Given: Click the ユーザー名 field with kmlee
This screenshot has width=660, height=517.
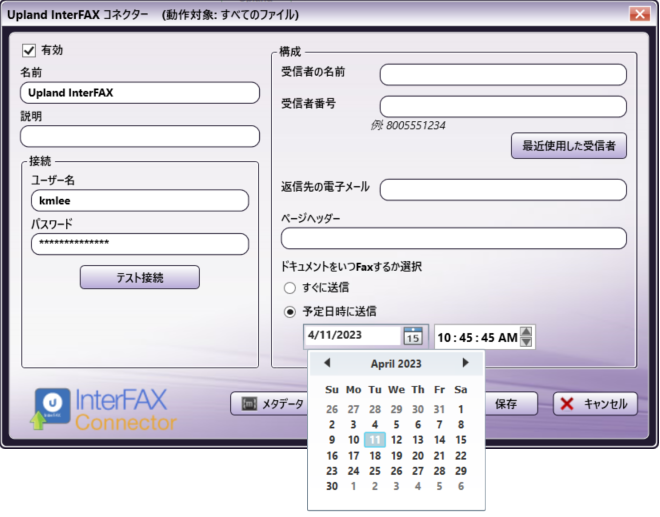Looking at the screenshot, I should [140, 201].
